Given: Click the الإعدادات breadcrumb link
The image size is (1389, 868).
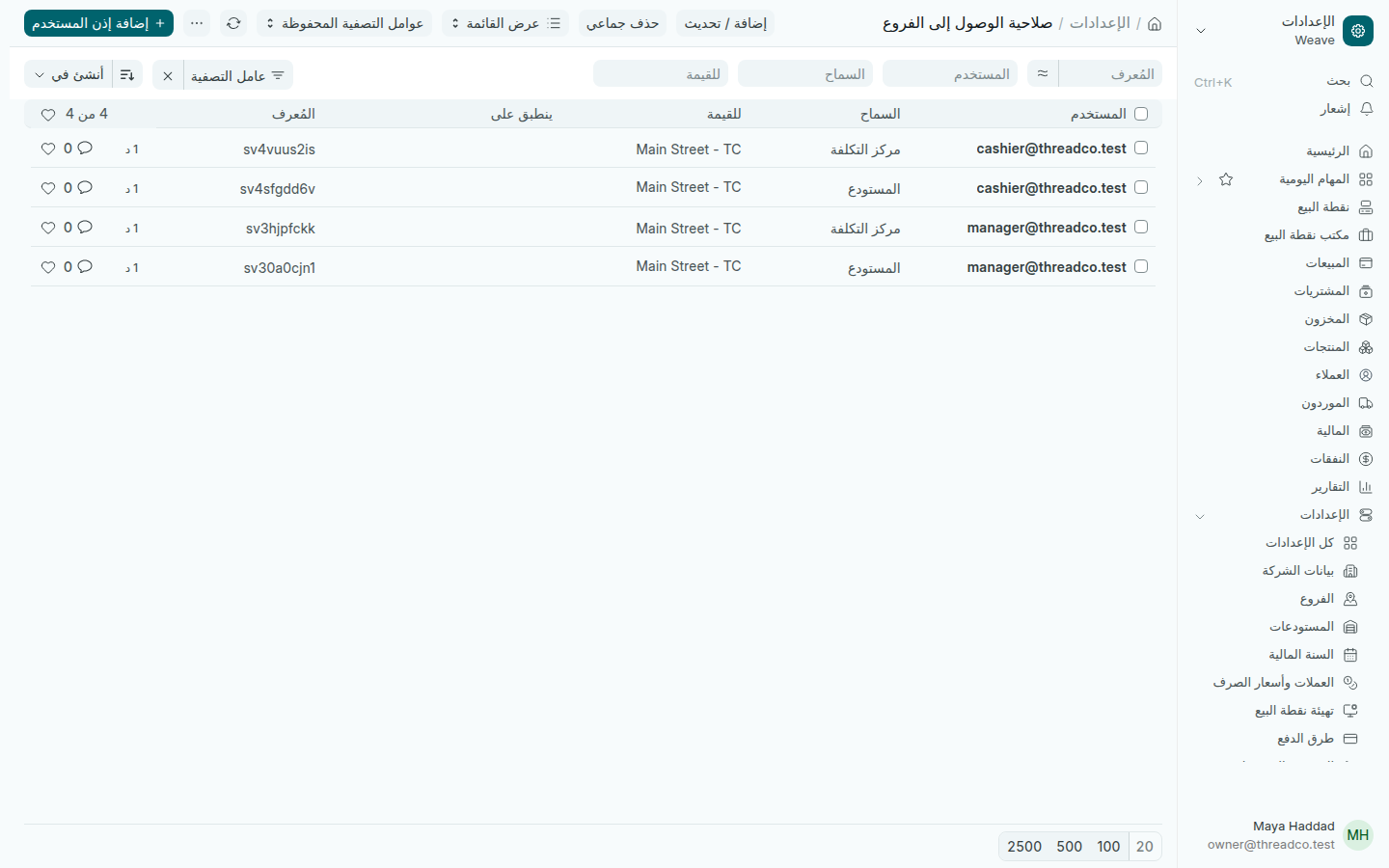Looking at the screenshot, I should [1100, 23].
